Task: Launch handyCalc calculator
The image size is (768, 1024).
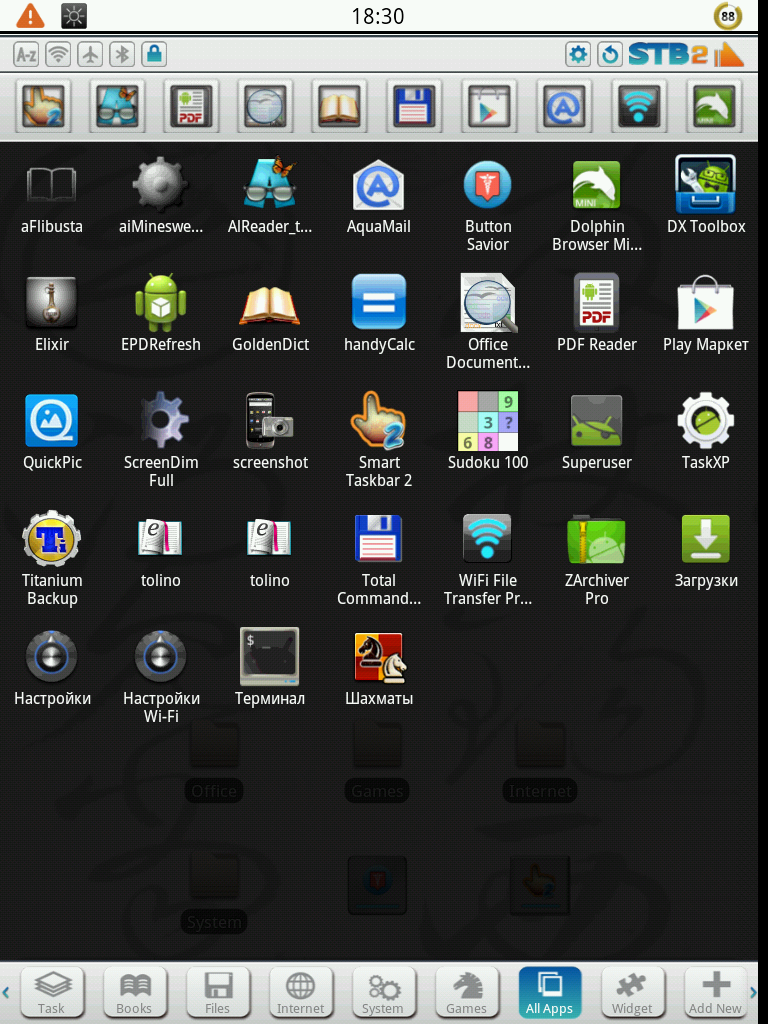Action: tap(379, 313)
